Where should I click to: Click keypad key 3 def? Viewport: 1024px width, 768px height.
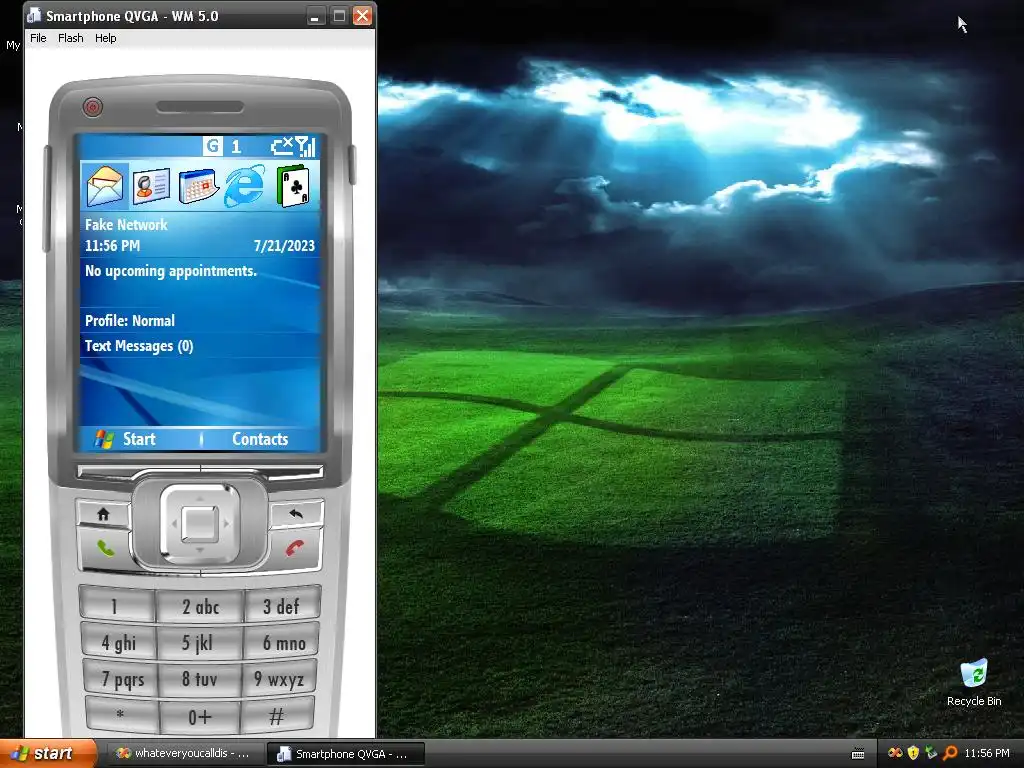pyautogui.click(x=282, y=605)
